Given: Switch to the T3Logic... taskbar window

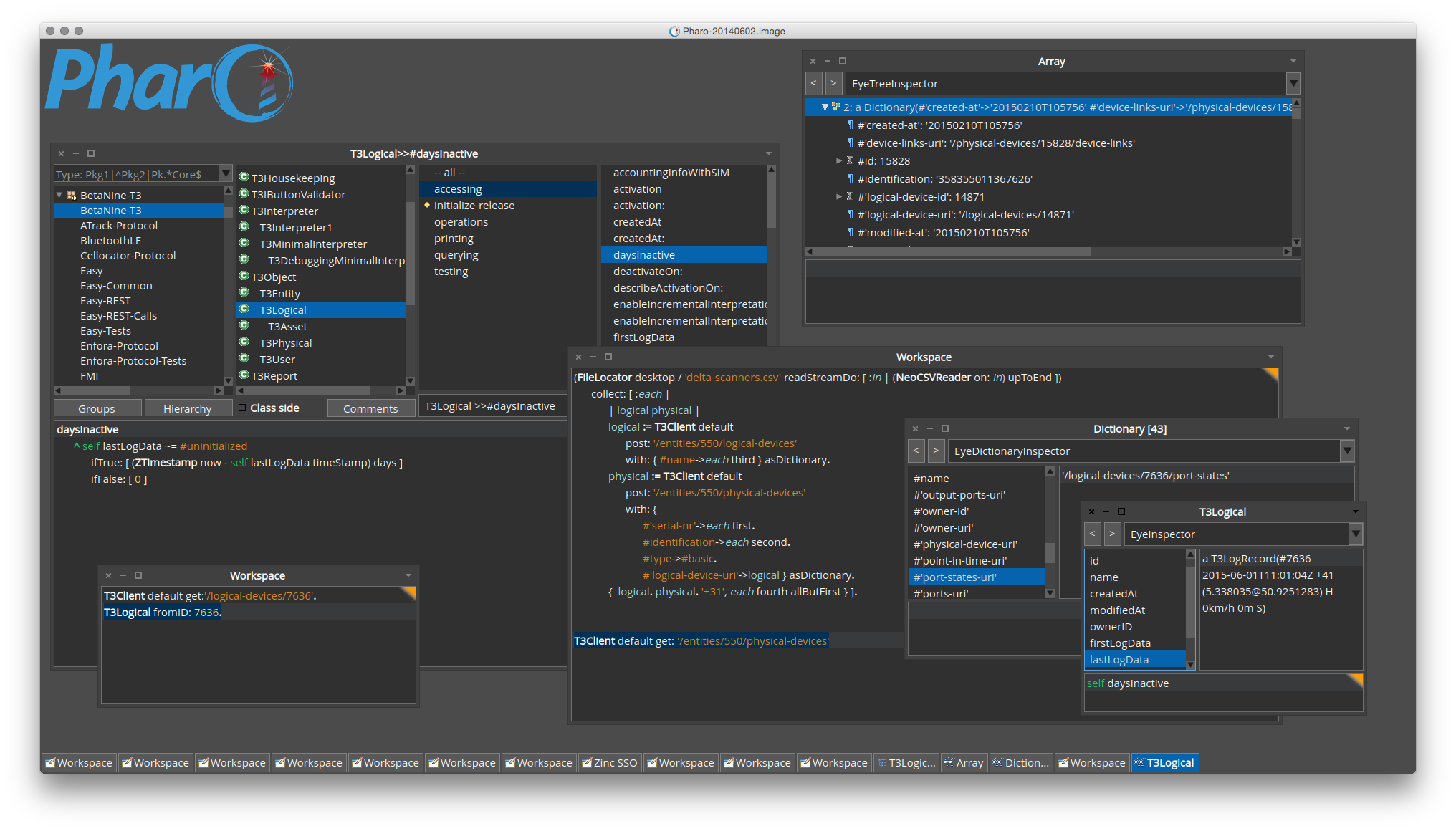Looking at the screenshot, I should [x=906, y=763].
